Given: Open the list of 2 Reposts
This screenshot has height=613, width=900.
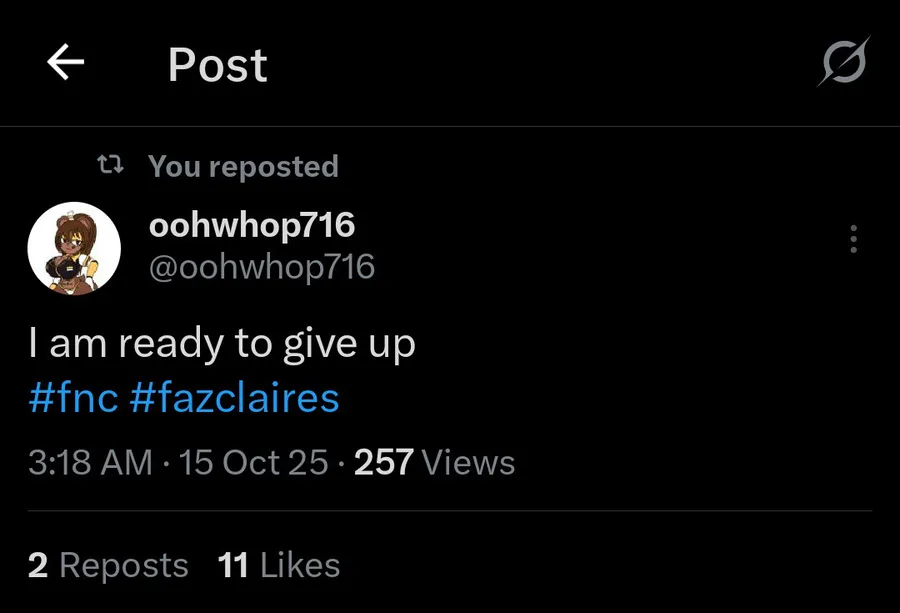Looking at the screenshot, I should pos(123,566).
